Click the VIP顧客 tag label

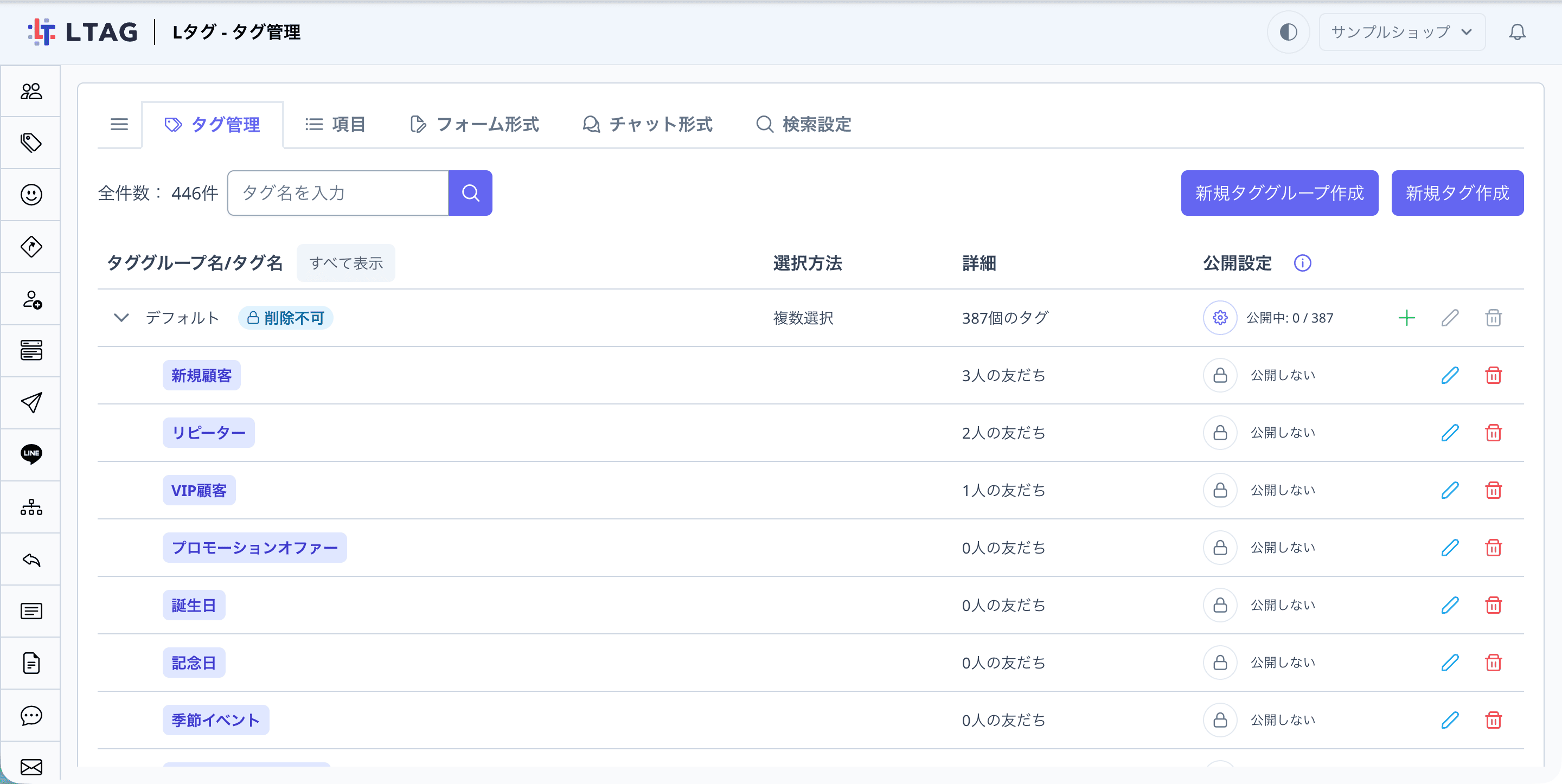coord(199,490)
